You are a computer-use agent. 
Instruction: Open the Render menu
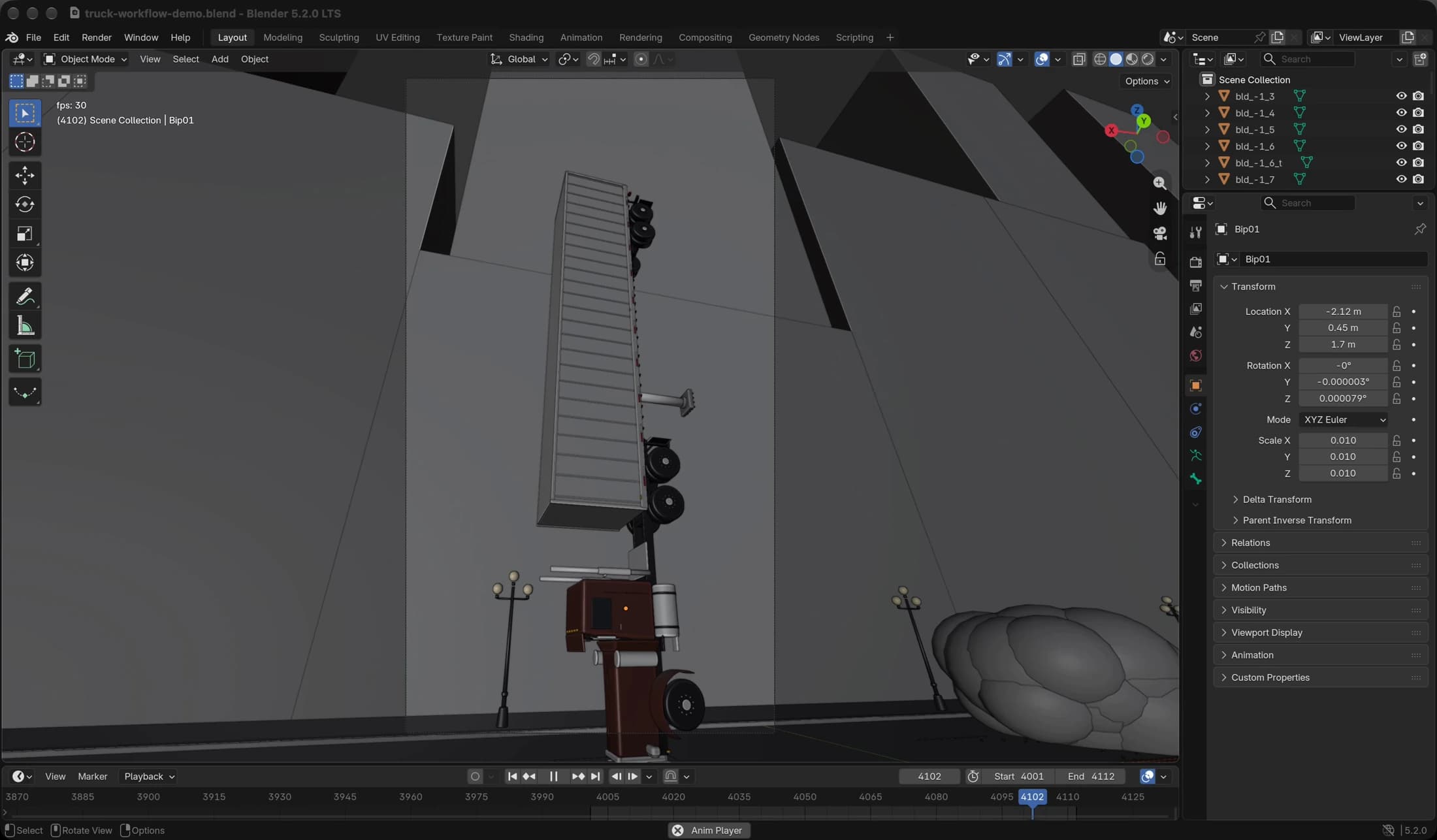coord(97,37)
